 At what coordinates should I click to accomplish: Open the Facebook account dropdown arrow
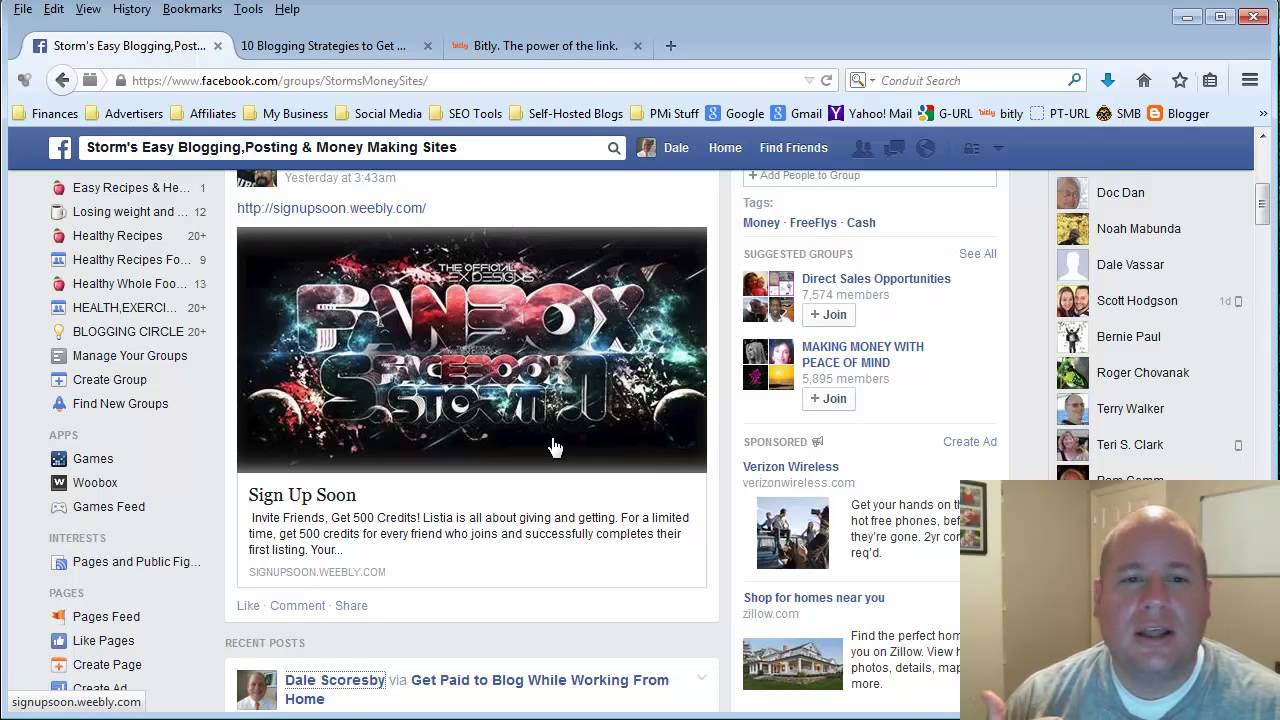coord(998,148)
